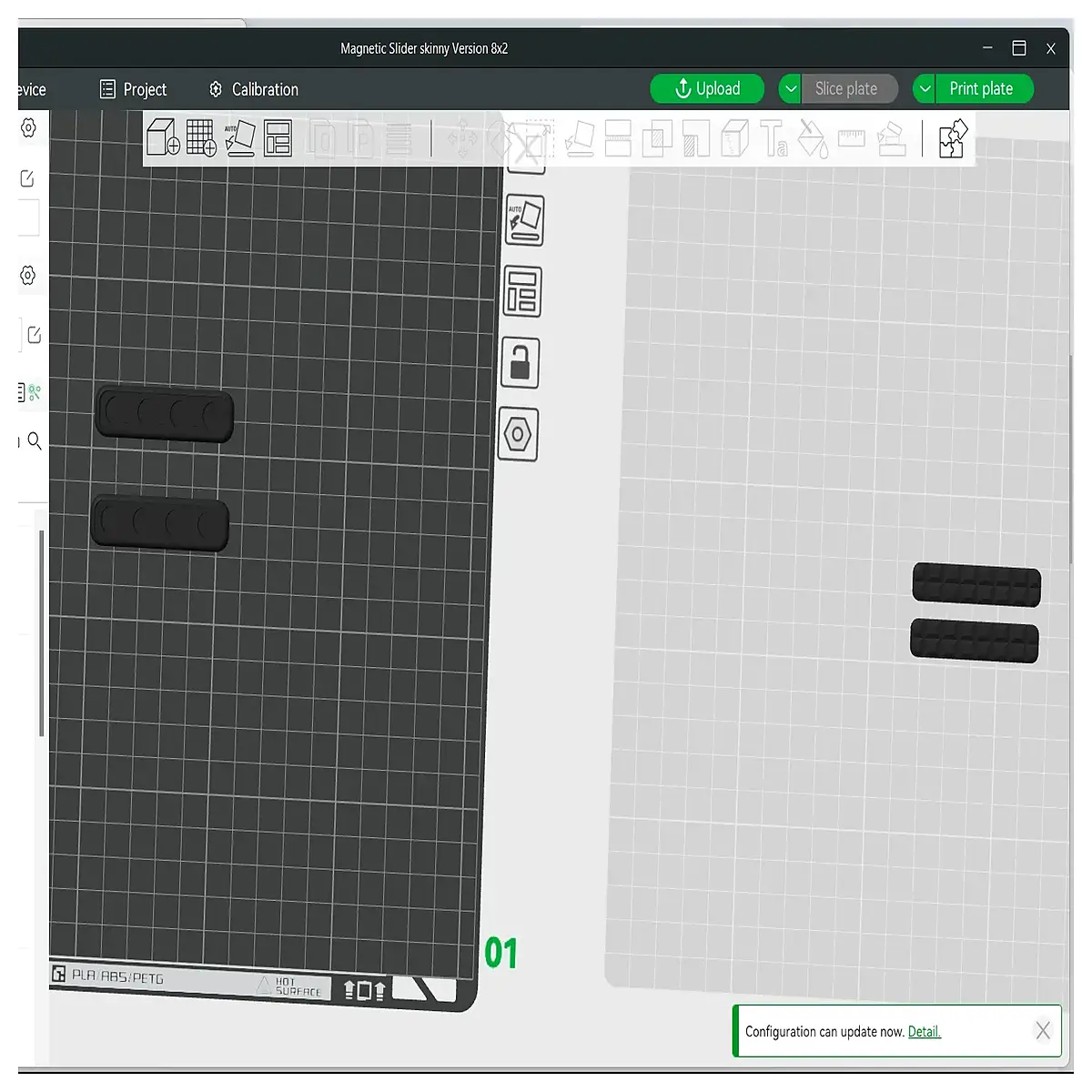Click the Upload button

707,88
